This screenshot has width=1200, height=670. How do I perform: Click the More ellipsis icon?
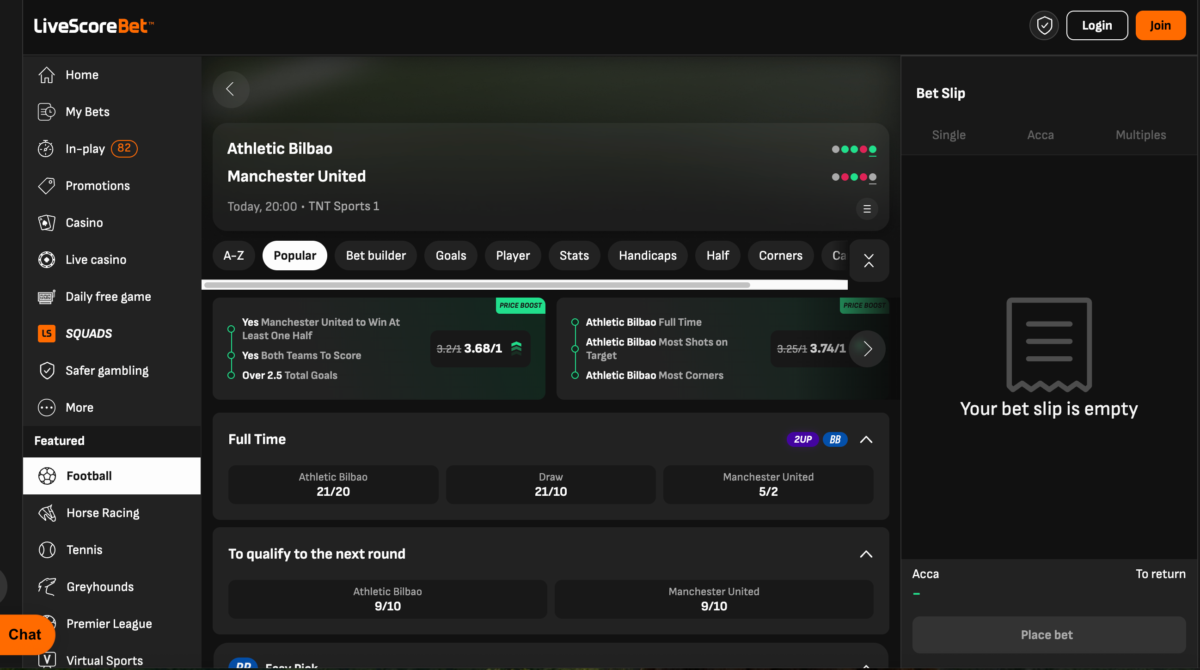46,408
